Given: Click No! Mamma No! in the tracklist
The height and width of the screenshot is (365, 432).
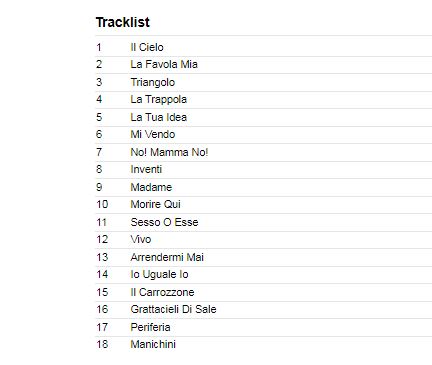Looking at the screenshot, I should tap(169, 152).
